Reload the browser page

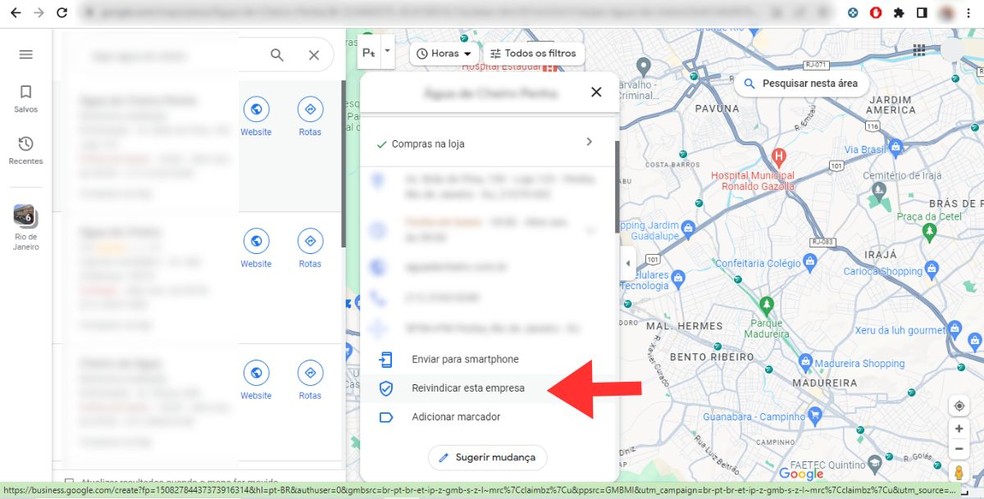[x=62, y=13]
